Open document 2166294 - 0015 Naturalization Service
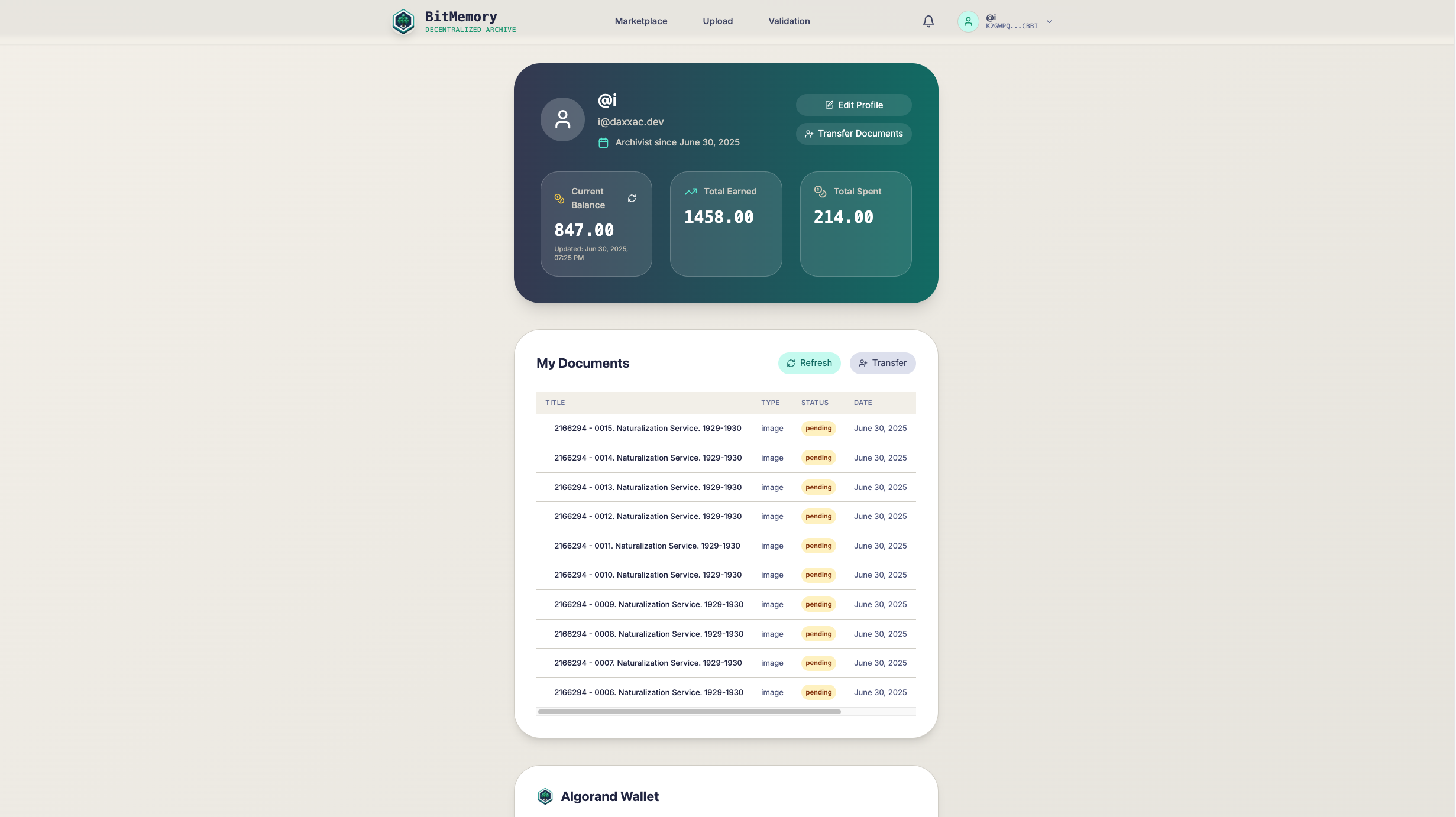 [647, 428]
